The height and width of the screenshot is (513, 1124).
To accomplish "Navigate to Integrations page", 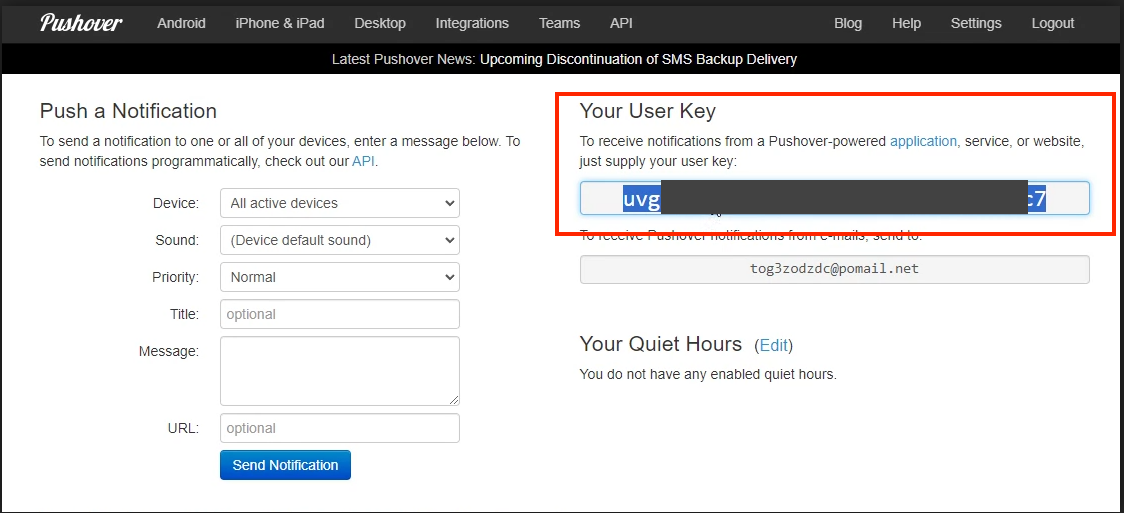I will tap(472, 23).
